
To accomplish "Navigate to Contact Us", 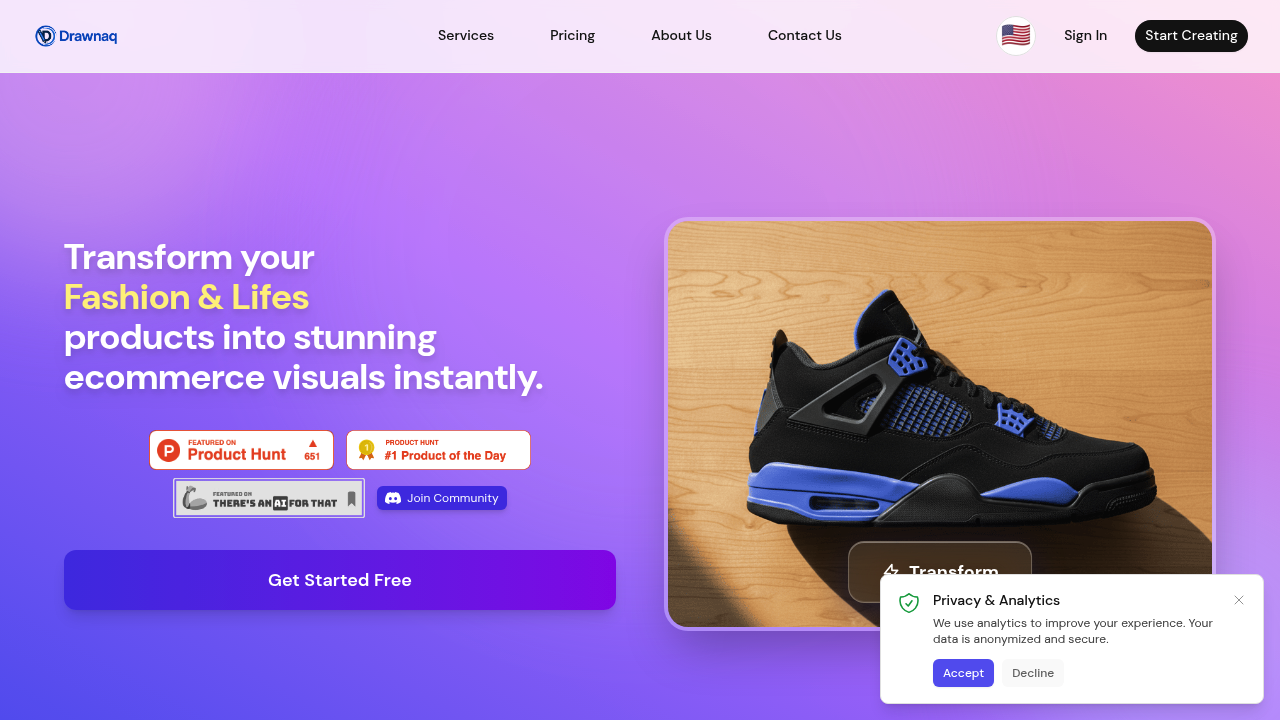I will tap(805, 36).
